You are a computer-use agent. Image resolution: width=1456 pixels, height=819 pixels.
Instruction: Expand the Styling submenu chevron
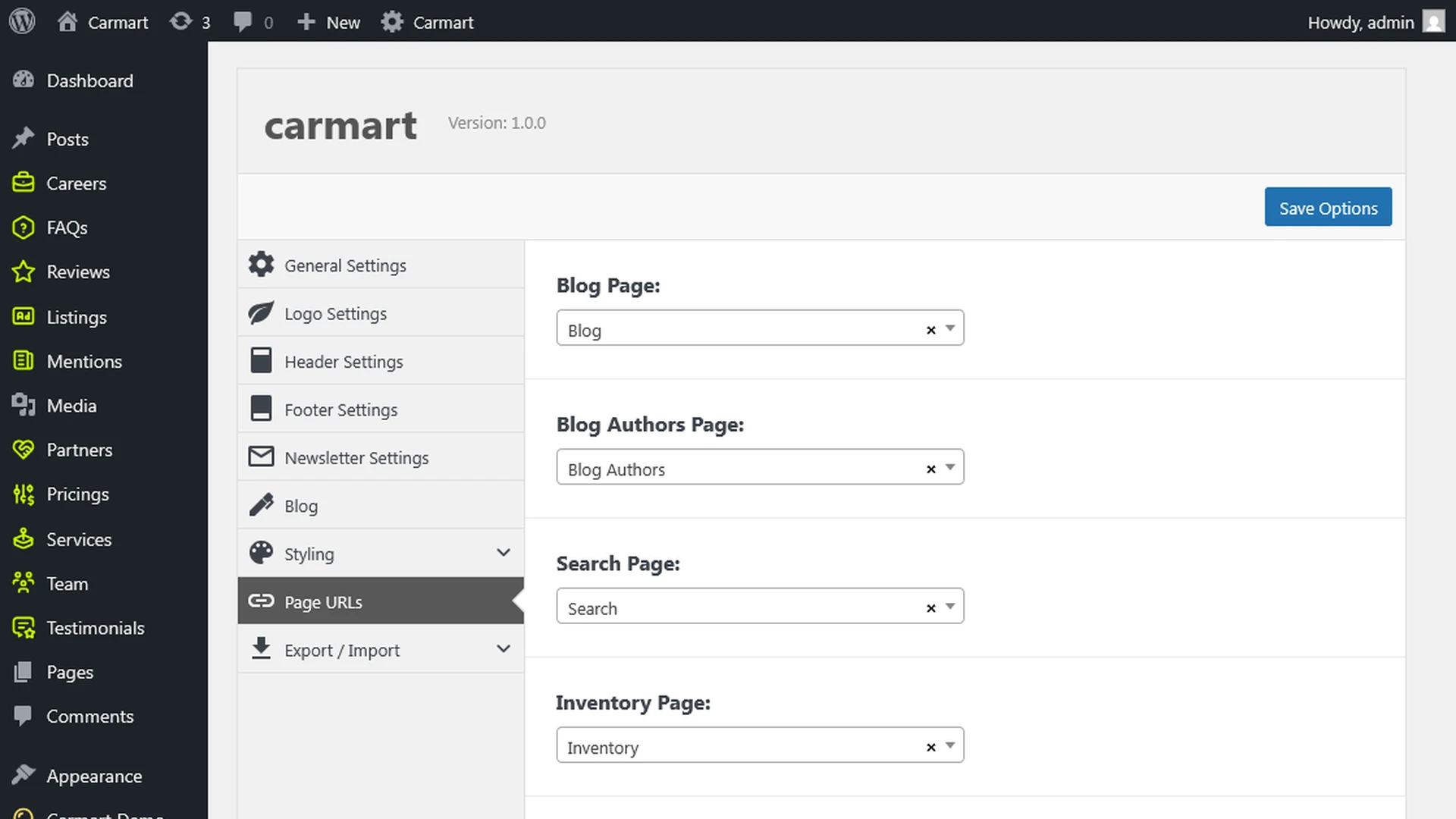[504, 553]
